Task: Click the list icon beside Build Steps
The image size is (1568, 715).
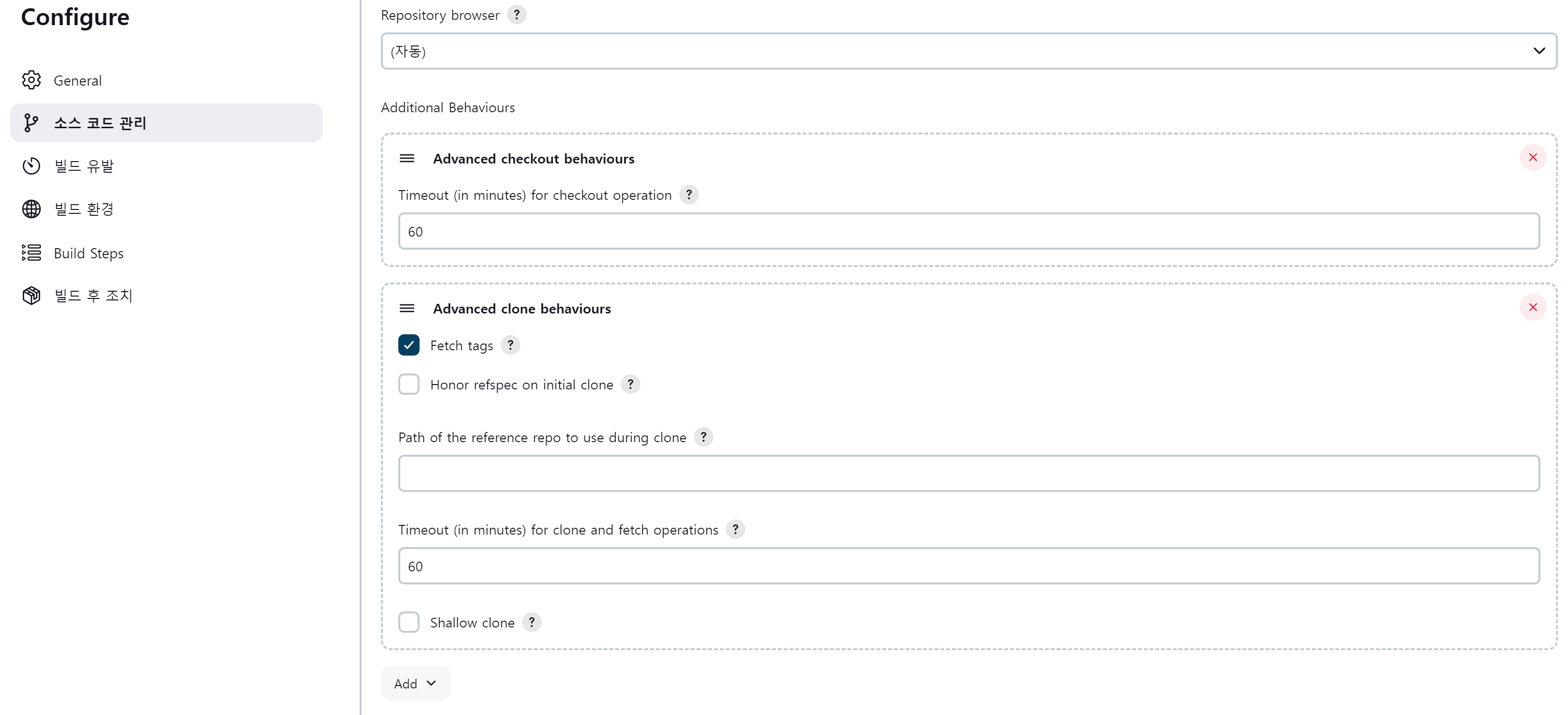Action: click(x=31, y=253)
